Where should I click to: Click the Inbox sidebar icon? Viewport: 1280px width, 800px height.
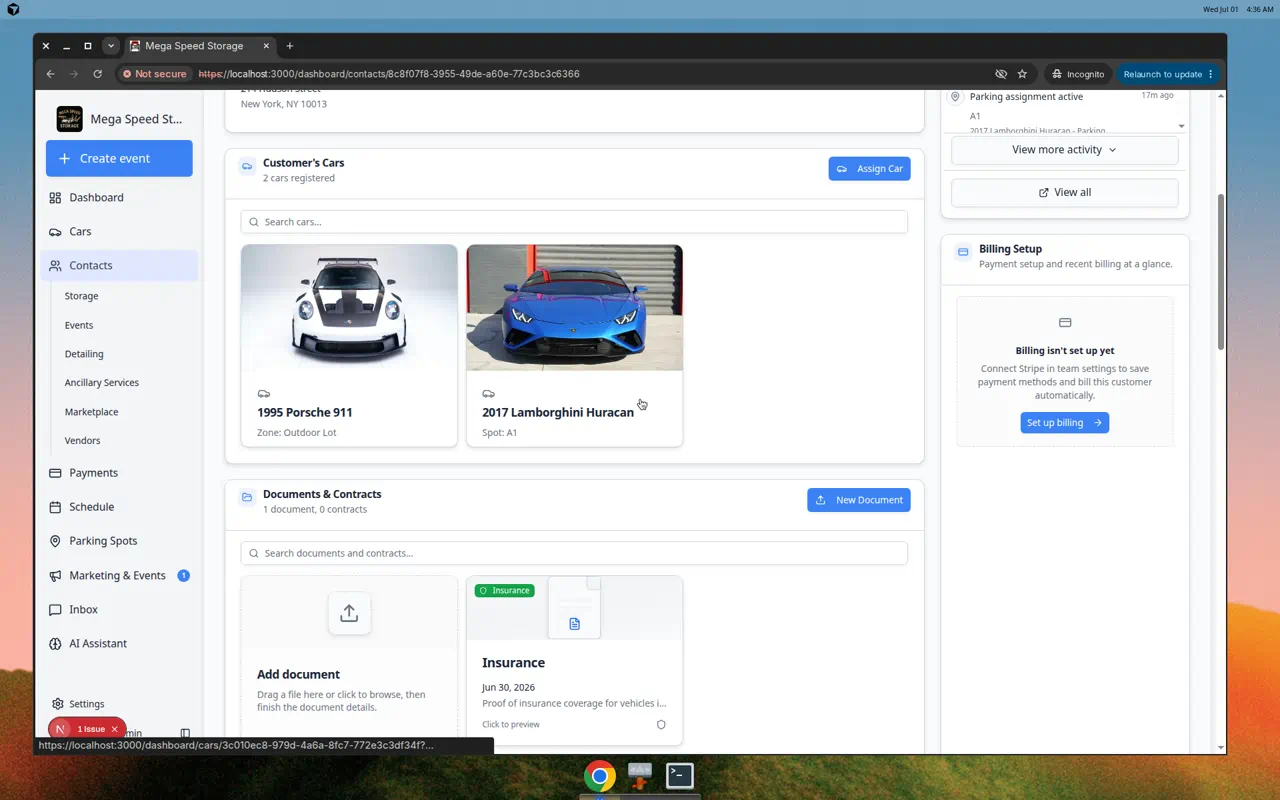click(x=55, y=610)
